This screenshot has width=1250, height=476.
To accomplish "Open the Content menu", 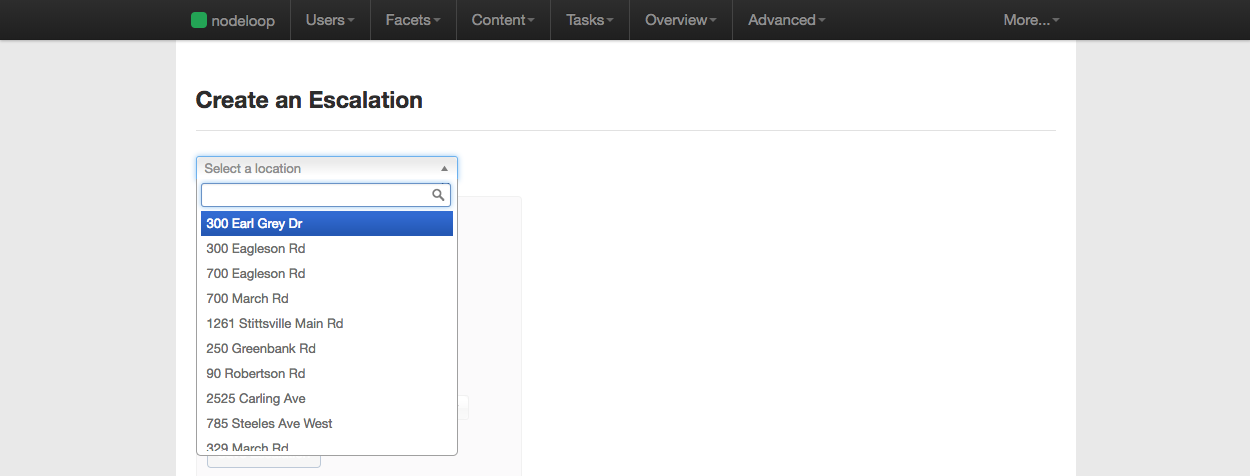I will (503, 20).
